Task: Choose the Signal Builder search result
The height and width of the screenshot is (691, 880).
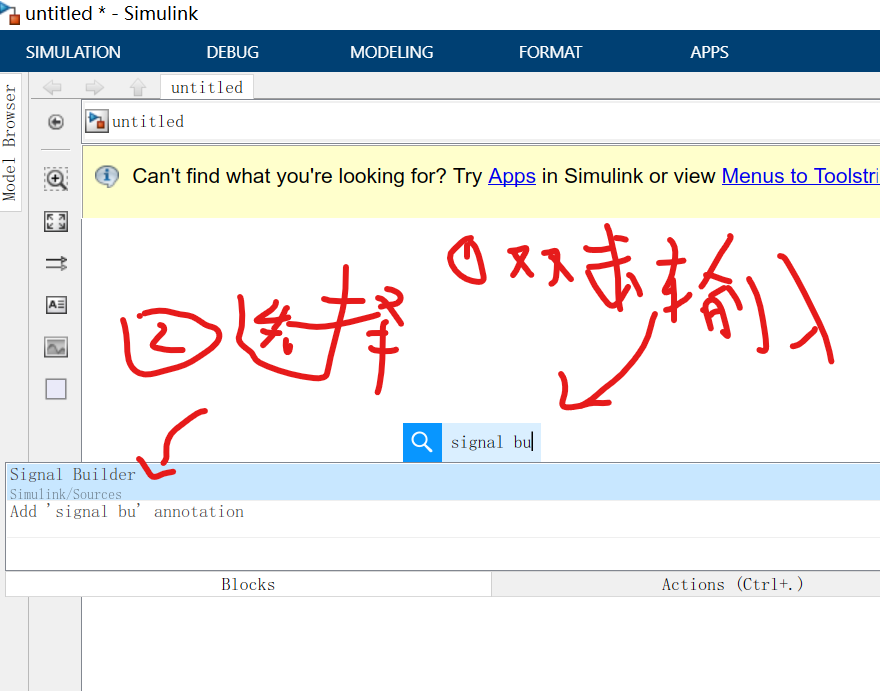Action: tap(443, 482)
